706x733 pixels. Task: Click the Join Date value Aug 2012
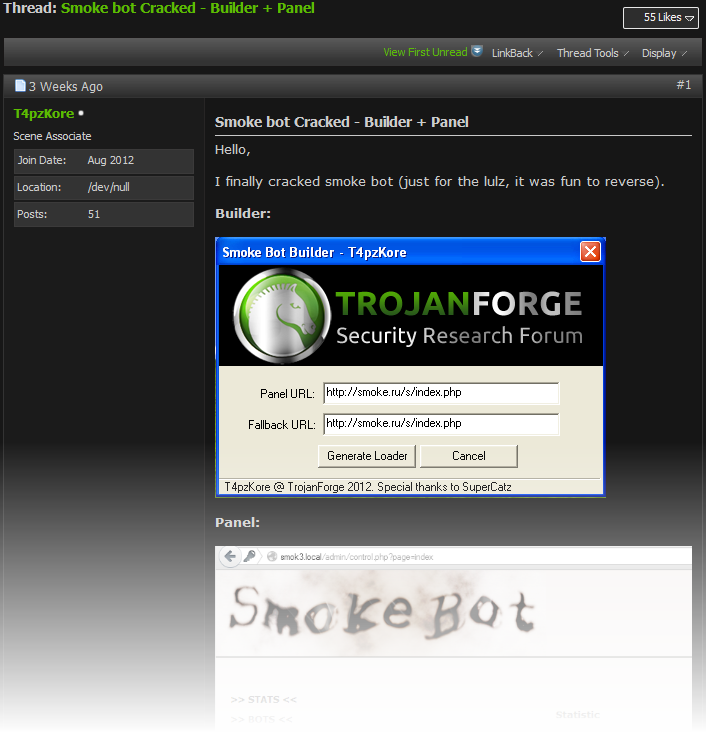(111, 160)
